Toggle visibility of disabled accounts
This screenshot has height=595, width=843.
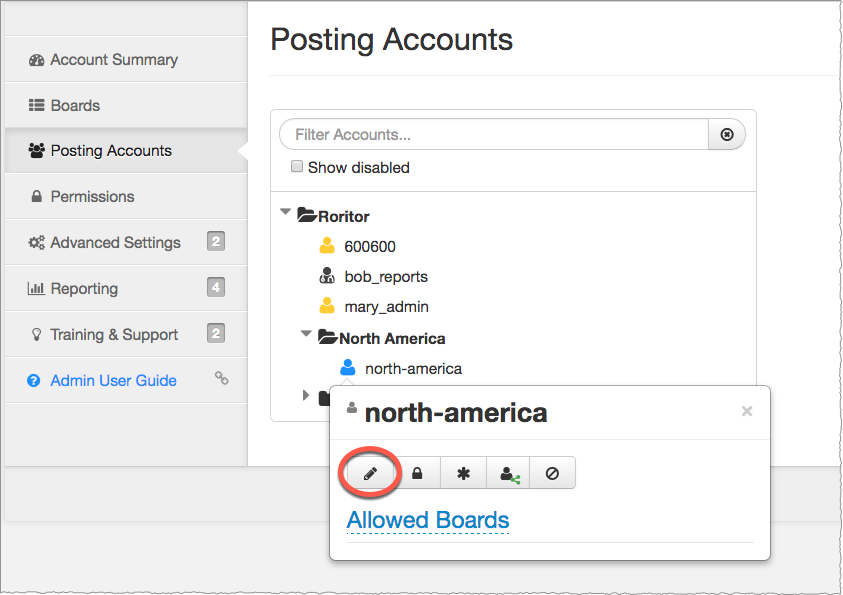coord(296,166)
